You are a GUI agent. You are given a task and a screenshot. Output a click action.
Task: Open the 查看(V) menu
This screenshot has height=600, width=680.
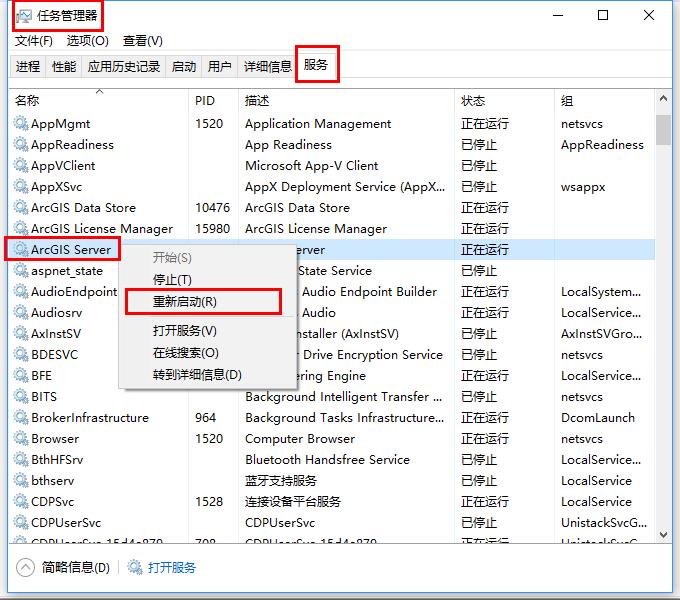click(143, 41)
